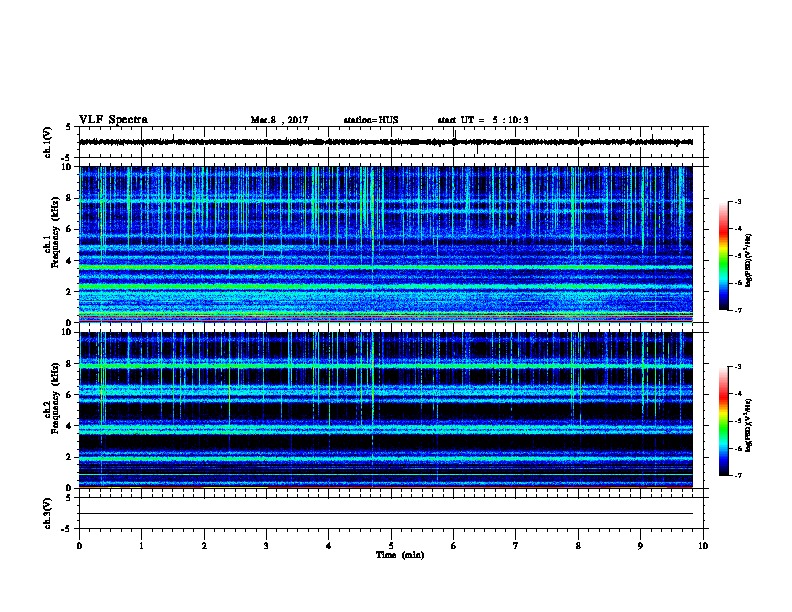Click the "VLF Spectra" plot title
This screenshot has width=792, height=612.
tap(113, 120)
